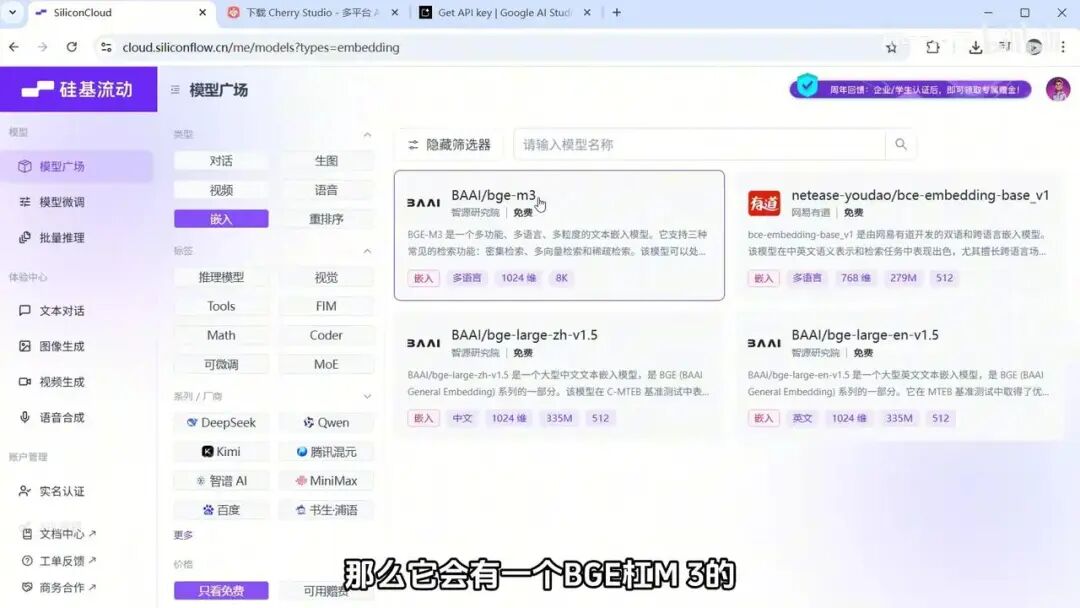Bookmark this page with star icon
Viewport: 1080px width, 608px height.
pyautogui.click(x=891, y=48)
